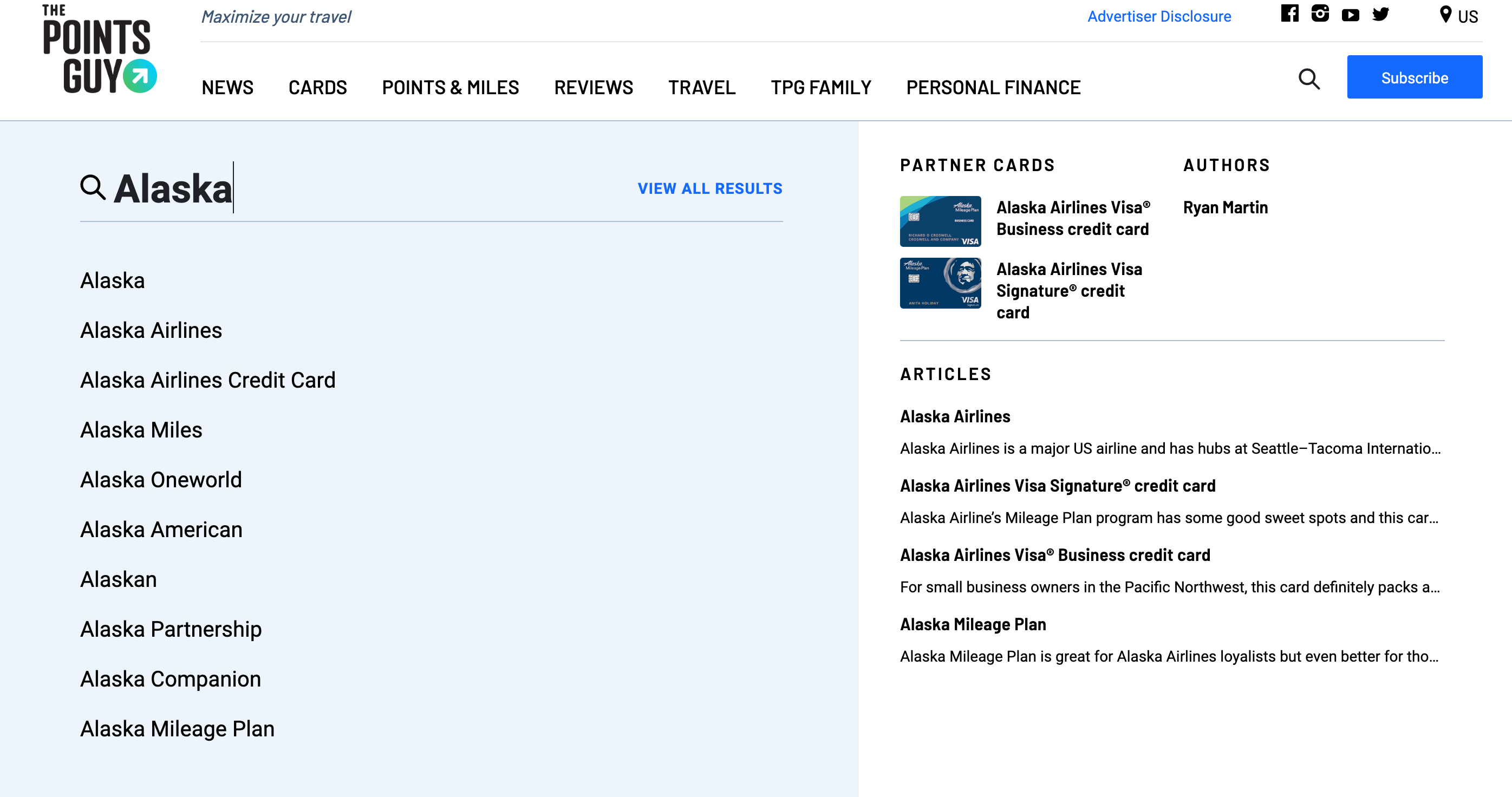Choose 'Alaska Airlines Credit Card' suggestion
1512x797 pixels.
[208, 380]
